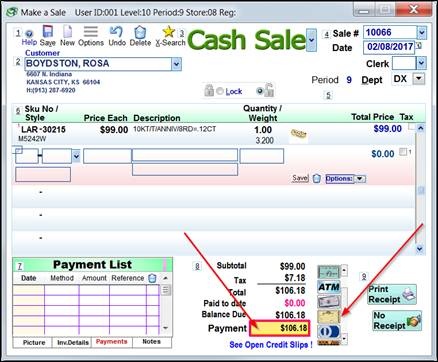Open the Sale number dropdown
Image resolution: width=438 pixels, height=362 pixels.
click(422, 33)
